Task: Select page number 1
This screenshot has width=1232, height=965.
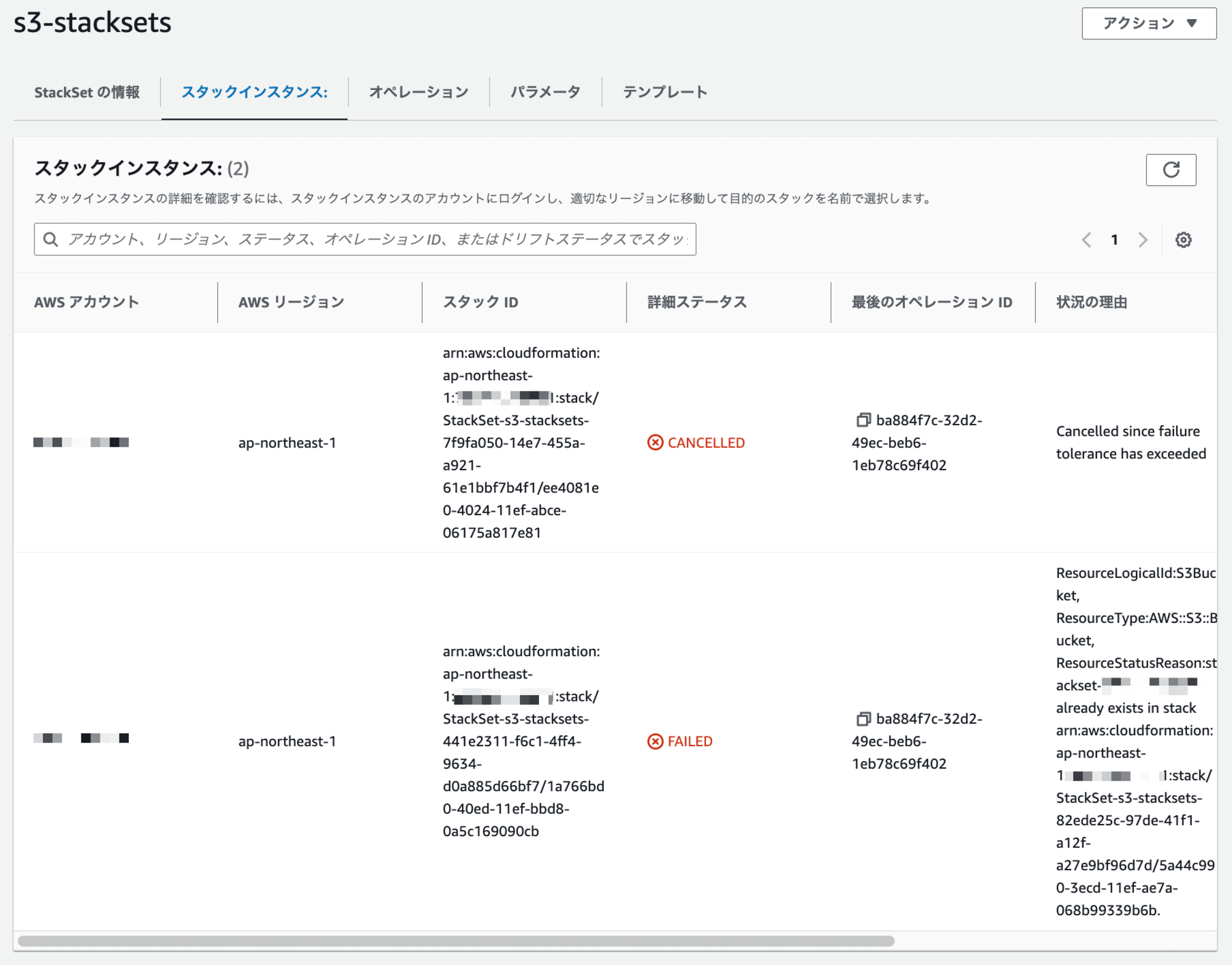Action: [x=1114, y=240]
